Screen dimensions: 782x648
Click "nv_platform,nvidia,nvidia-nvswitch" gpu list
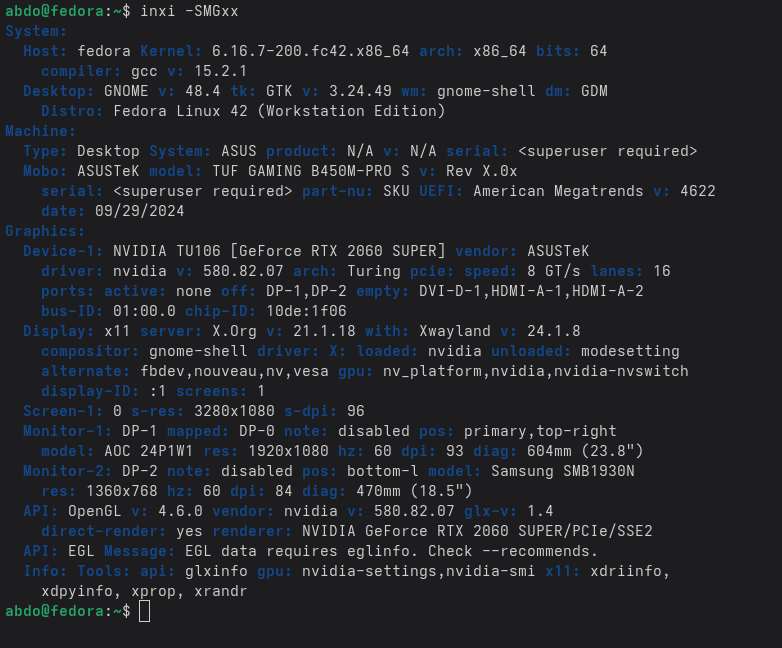tap(536, 371)
